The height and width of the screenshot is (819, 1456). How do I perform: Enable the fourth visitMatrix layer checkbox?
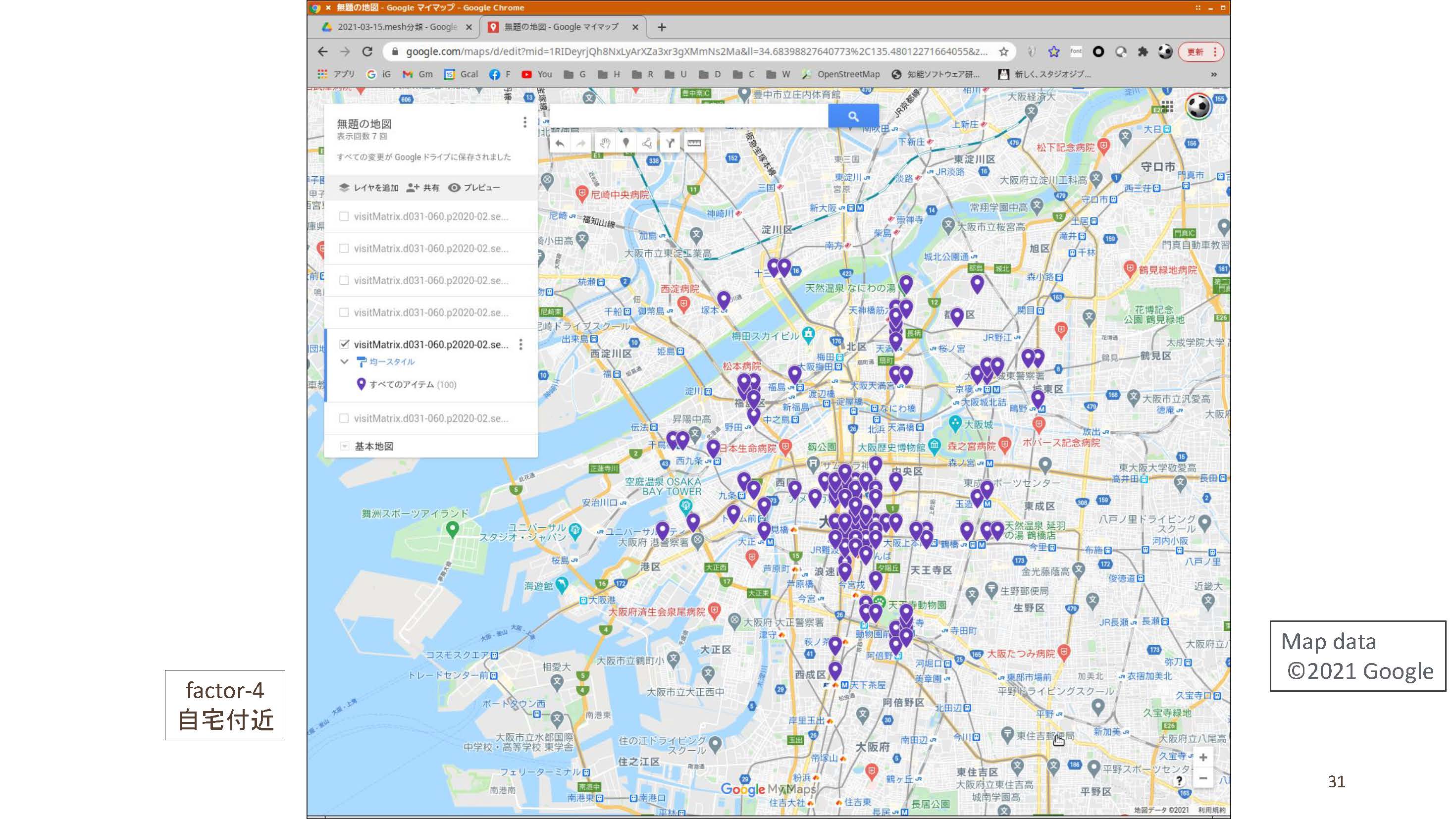(344, 312)
